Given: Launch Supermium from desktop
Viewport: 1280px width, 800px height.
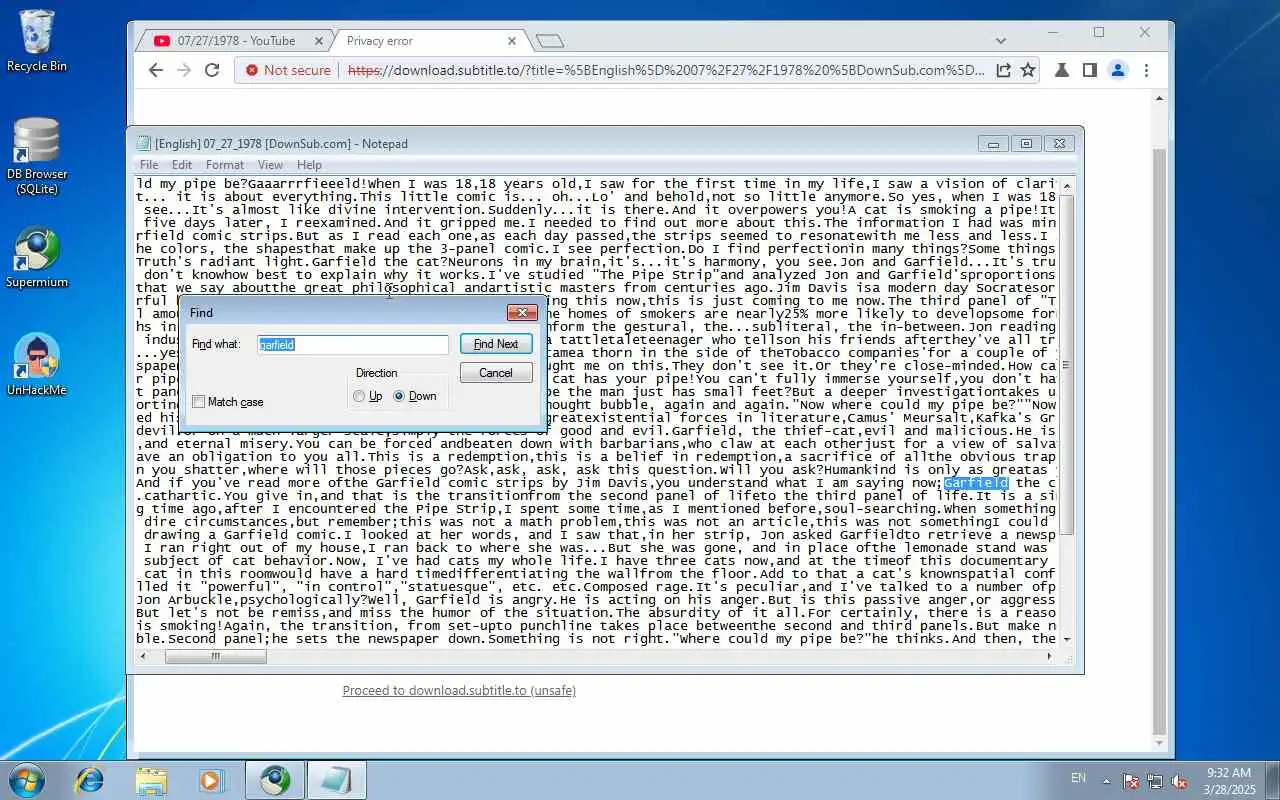Looking at the screenshot, I should tap(37, 258).
